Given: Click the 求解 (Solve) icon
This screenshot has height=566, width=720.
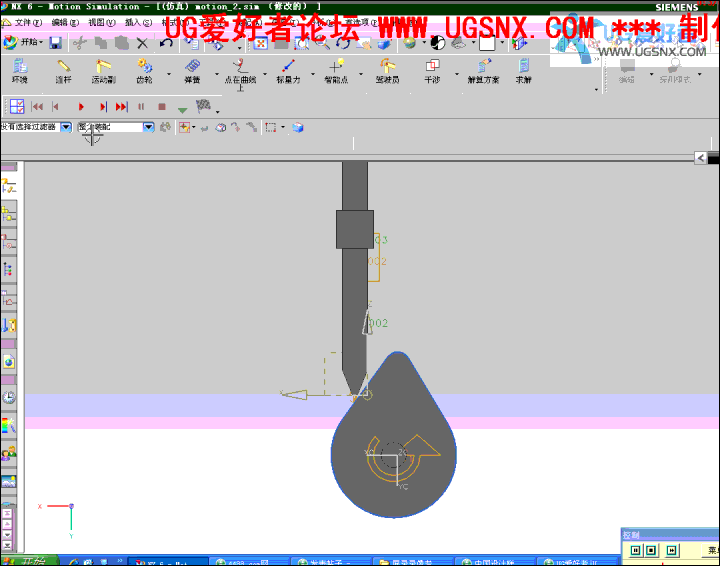Looking at the screenshot, I should (x=523, y=71).
